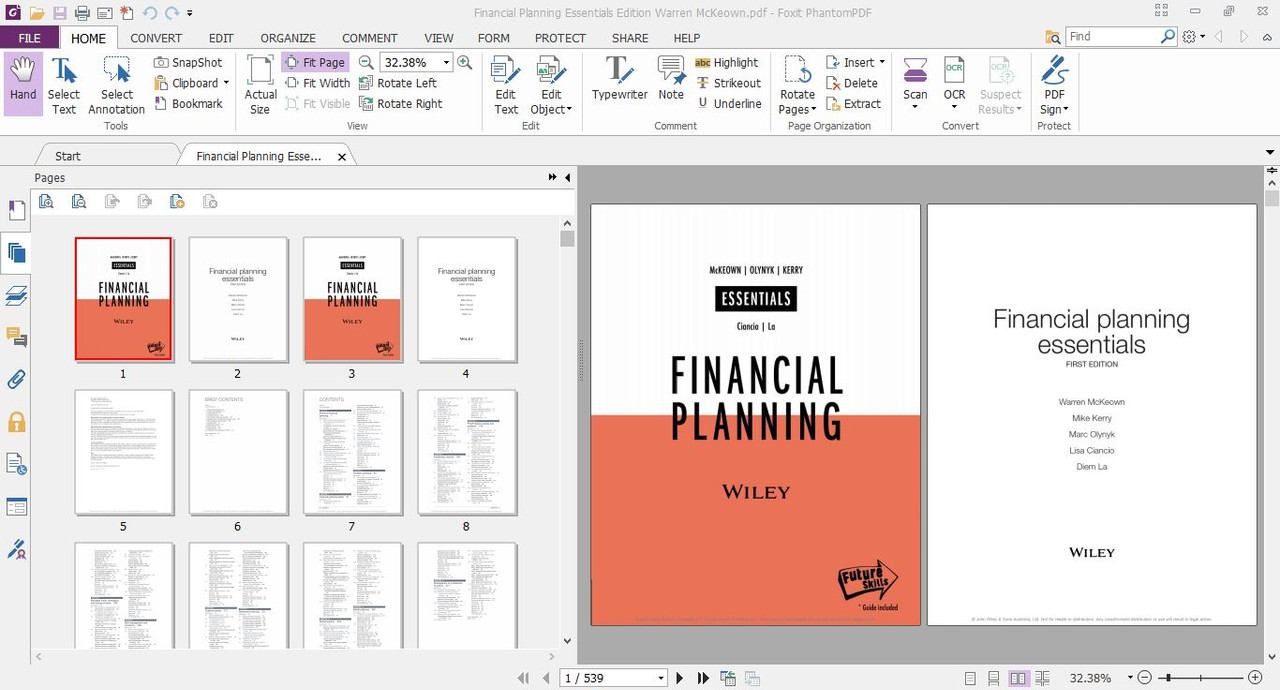Collapse the Pages navigation panel
The width and height of the screenshot is (1280, 690).
click(x=567, y=177)
